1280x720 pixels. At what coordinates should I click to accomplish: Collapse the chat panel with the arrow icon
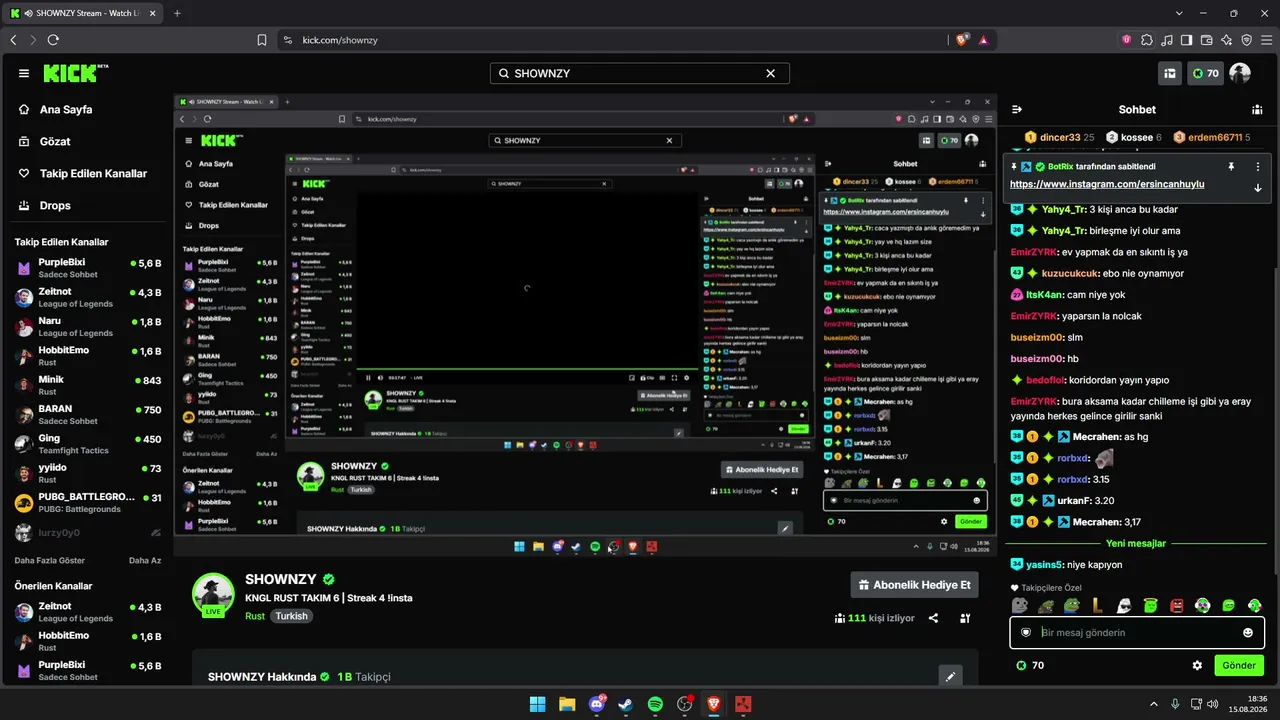pos(1017,109)
